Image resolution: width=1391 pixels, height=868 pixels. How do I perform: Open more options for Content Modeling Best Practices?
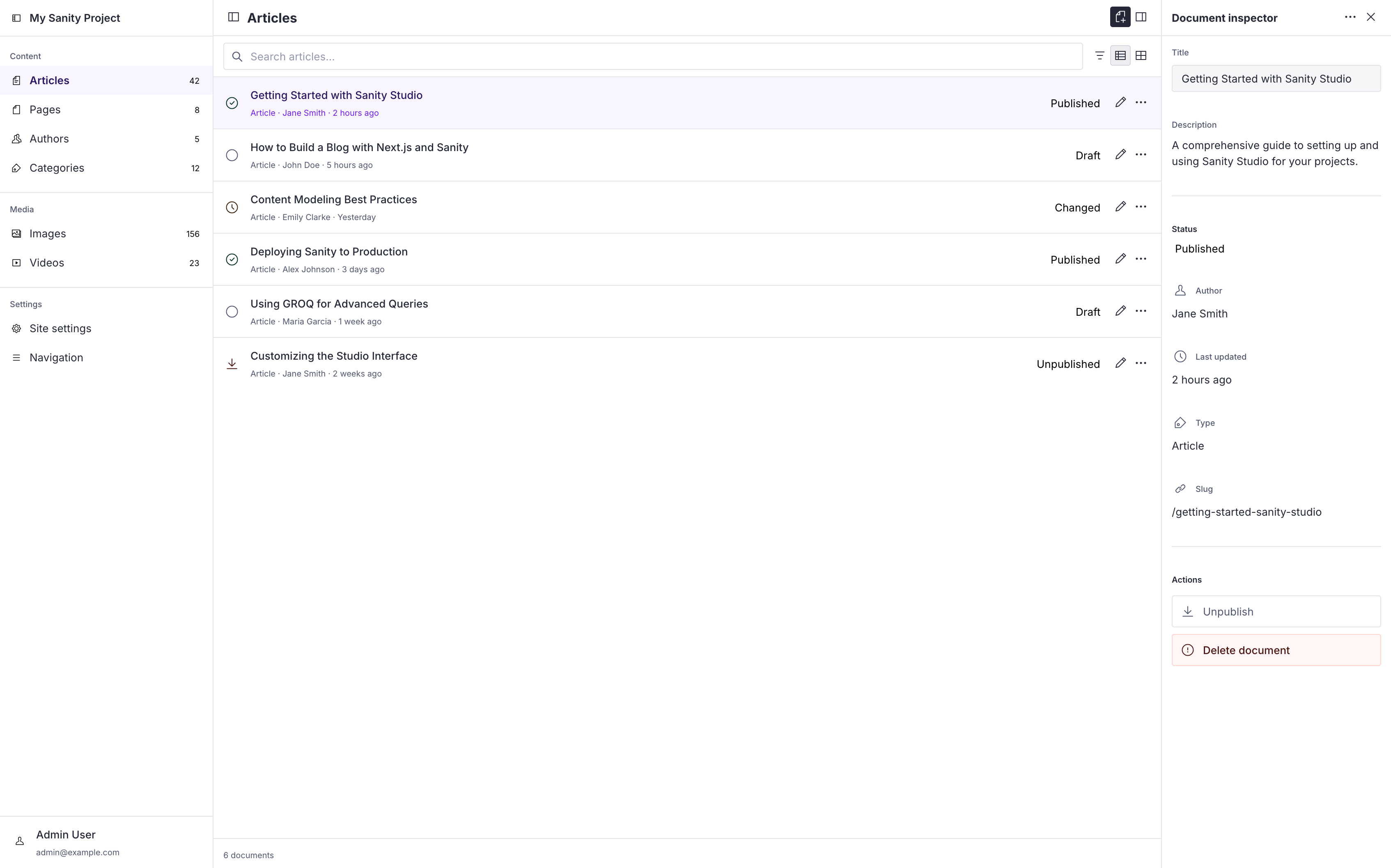[1141, 207]
